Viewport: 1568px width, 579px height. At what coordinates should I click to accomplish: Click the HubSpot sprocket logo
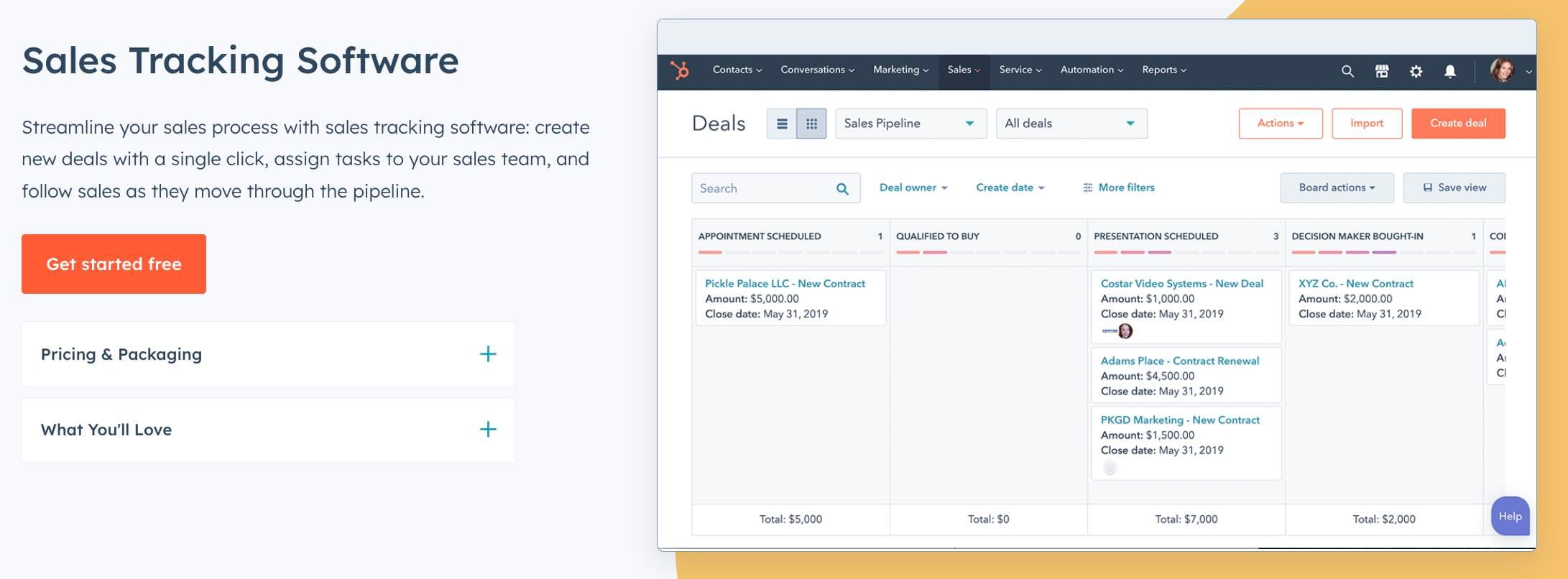coord(679,70)
